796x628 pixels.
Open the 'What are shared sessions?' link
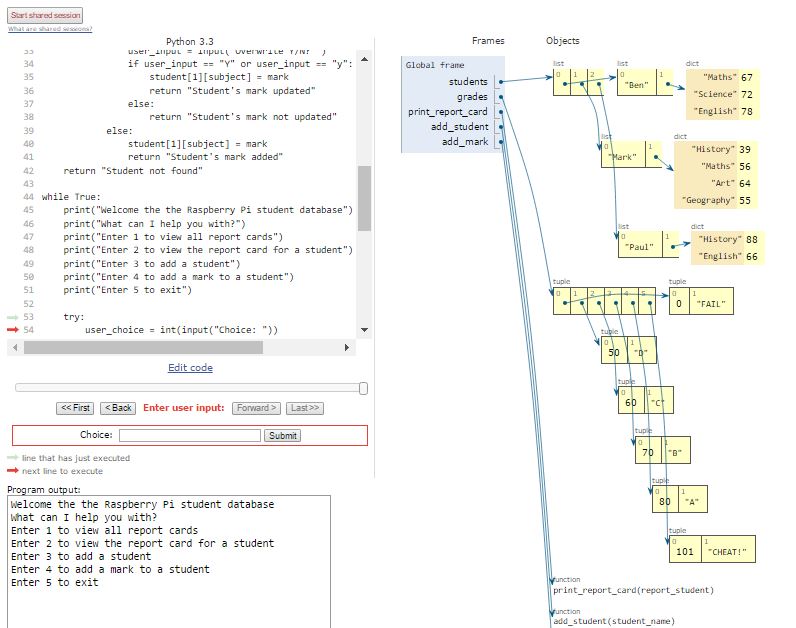[x=50, y=30]
